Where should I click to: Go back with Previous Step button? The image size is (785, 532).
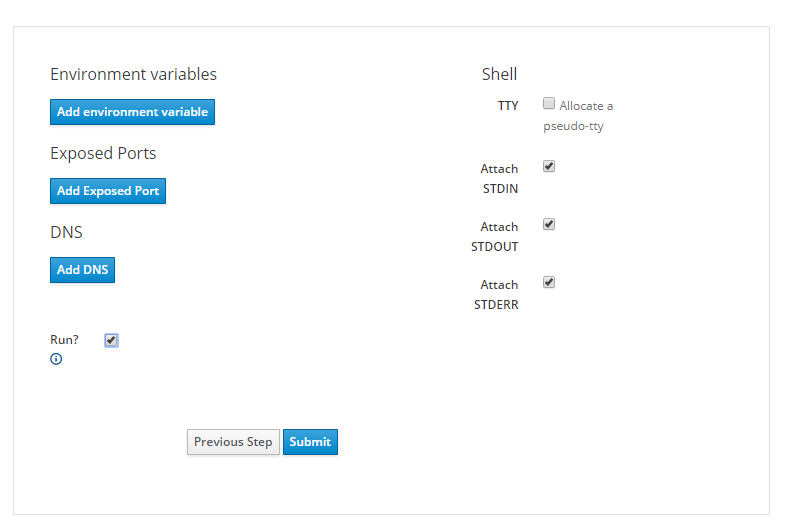[x=233, y=442]
